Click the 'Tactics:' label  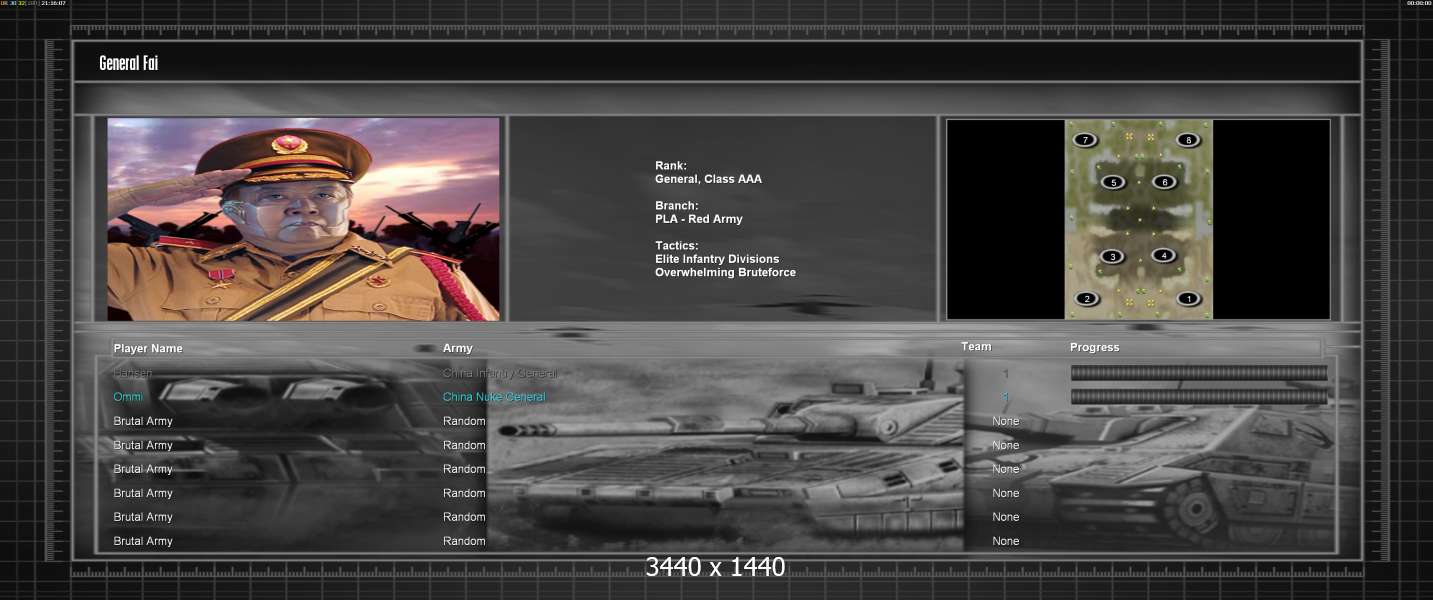(677, 246)
